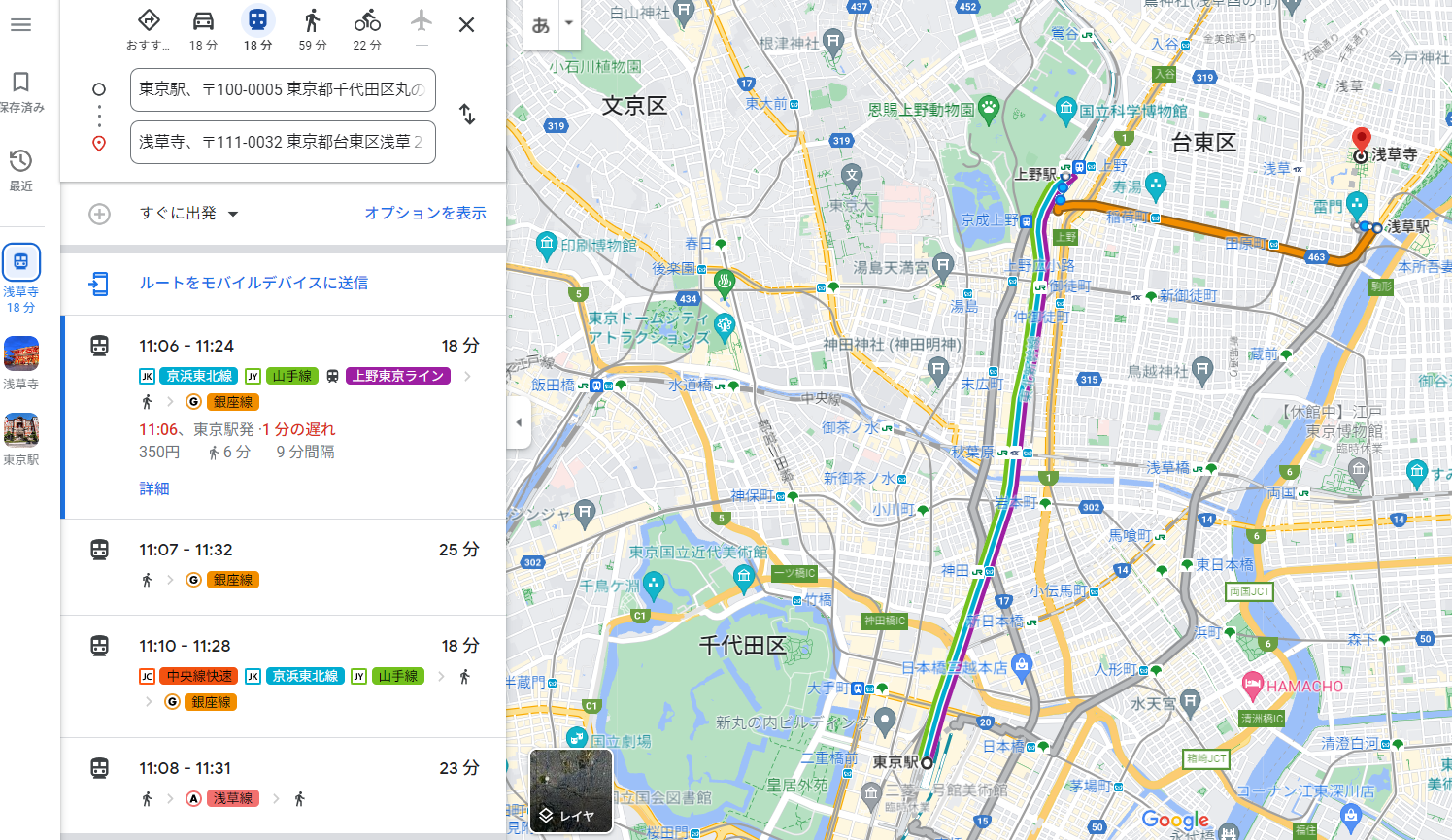Switch to walking mode, 59分
This screenshot has height=840, width=1452.
(312, 29)
